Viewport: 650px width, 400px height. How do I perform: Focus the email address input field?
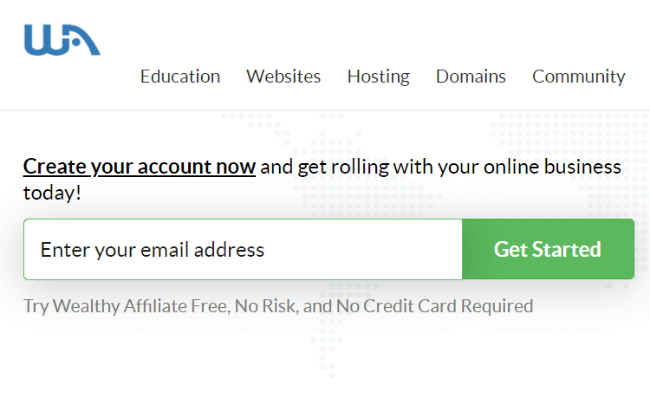click(x=243, y=249)
